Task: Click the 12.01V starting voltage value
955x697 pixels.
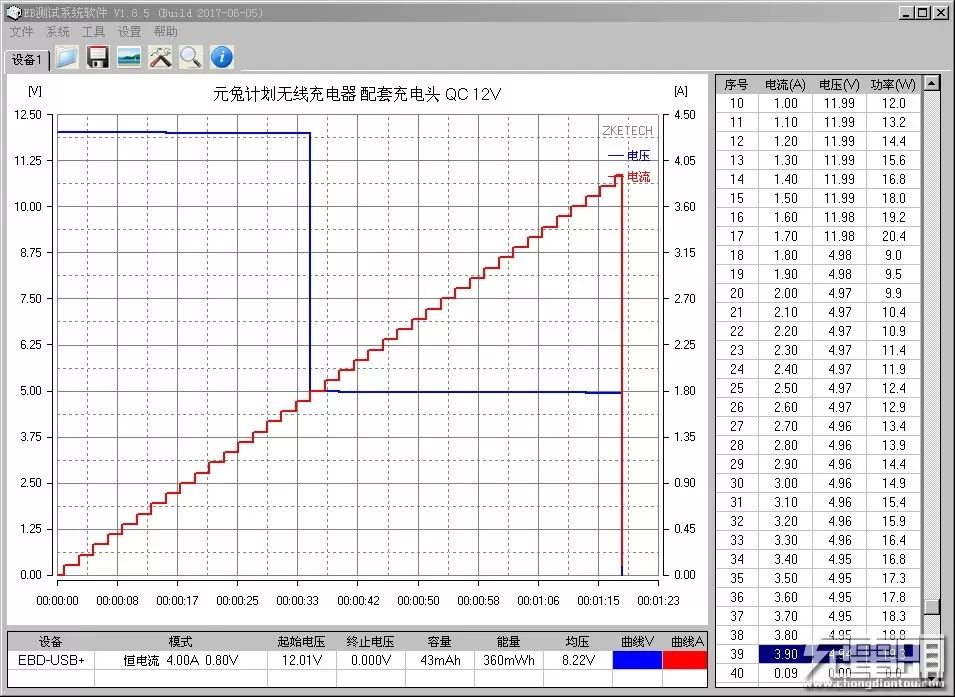Action: point(301,660)
